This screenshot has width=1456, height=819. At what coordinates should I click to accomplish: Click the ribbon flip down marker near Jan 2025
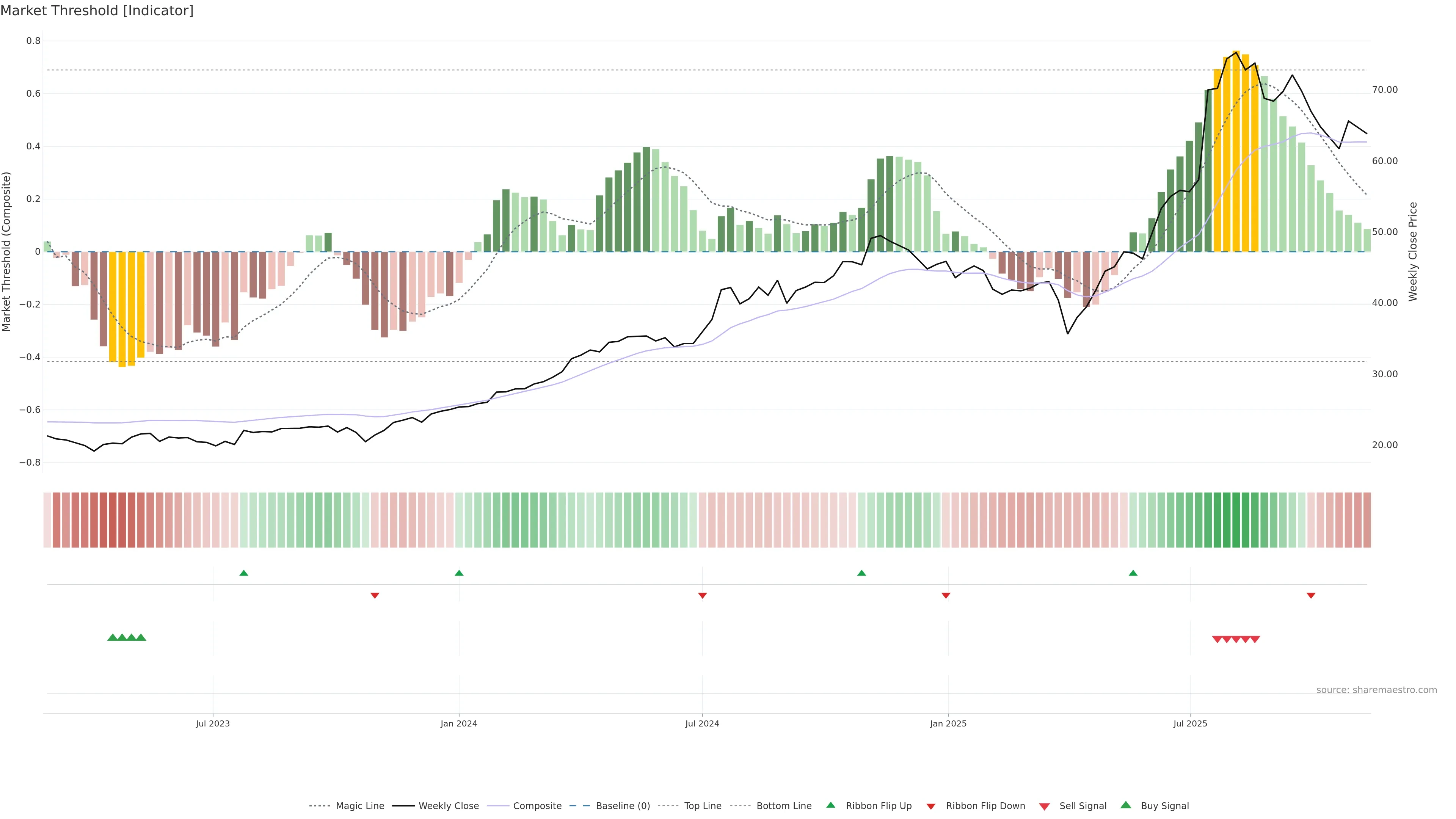click(x=946, y=595)
